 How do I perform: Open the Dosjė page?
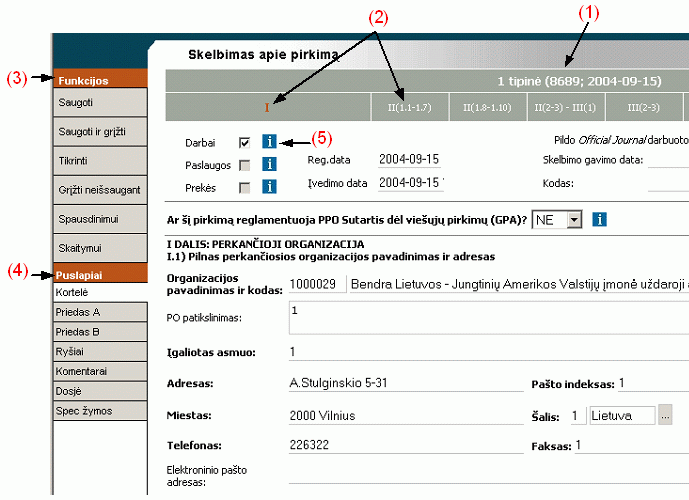100,391
